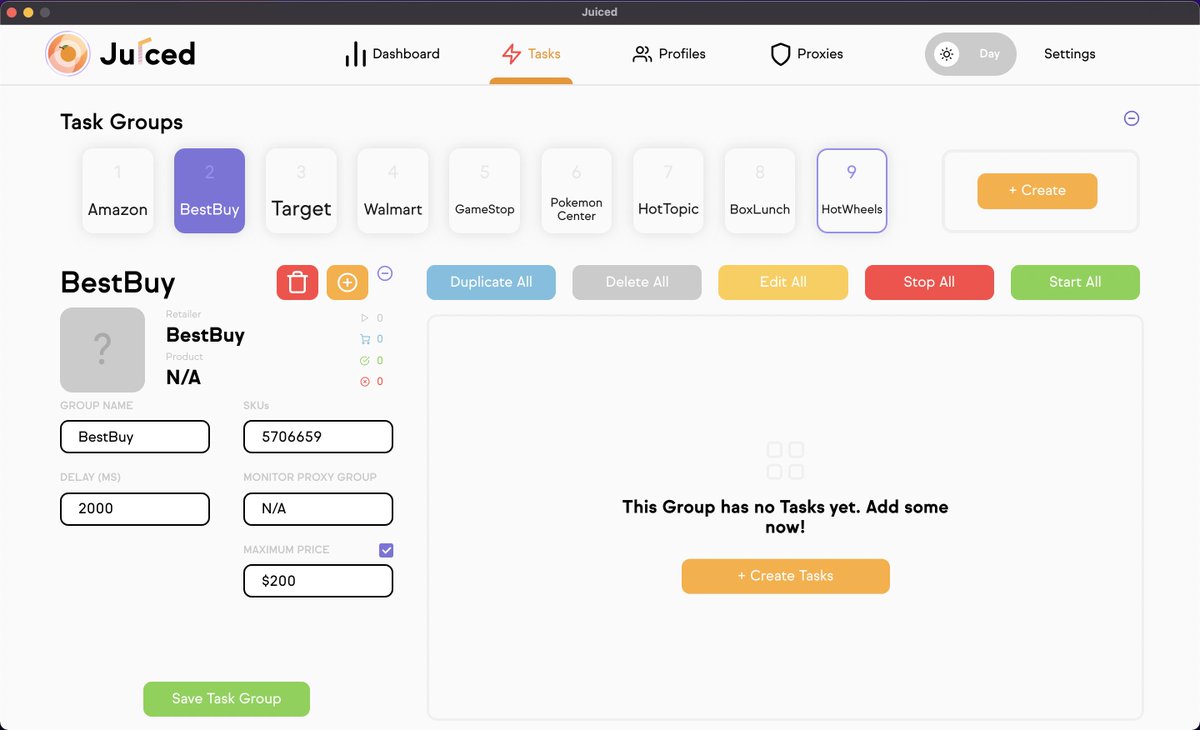Toggle the Day/Night theme switch
This screenshot has width=1200, height=730.
[x=970, y=54]
